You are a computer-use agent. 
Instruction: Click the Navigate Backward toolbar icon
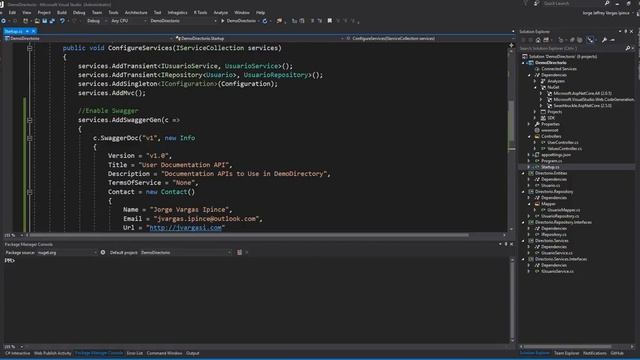tap(3, 21)
